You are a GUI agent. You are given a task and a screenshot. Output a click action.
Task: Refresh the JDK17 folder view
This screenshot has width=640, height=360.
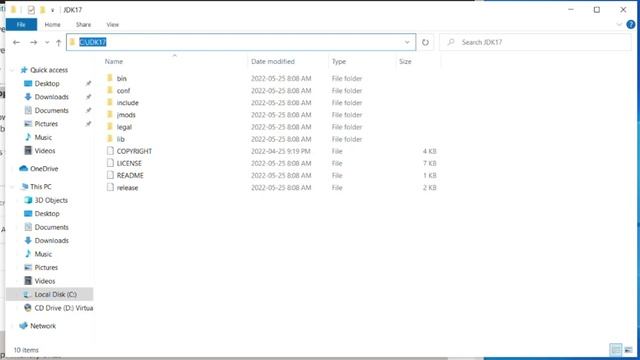pyautogui.click(x=425, y=42)
